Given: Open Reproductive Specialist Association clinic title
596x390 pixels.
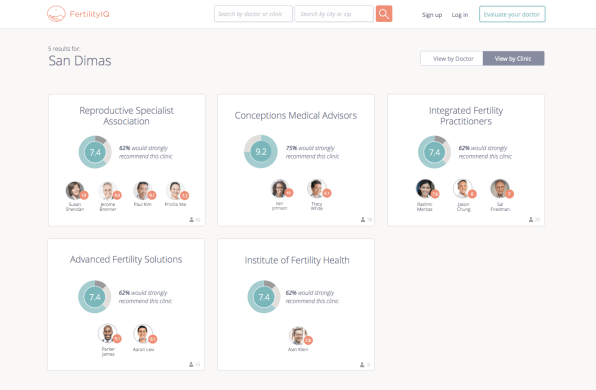Looking at the screenshot, I should point(127,116).
